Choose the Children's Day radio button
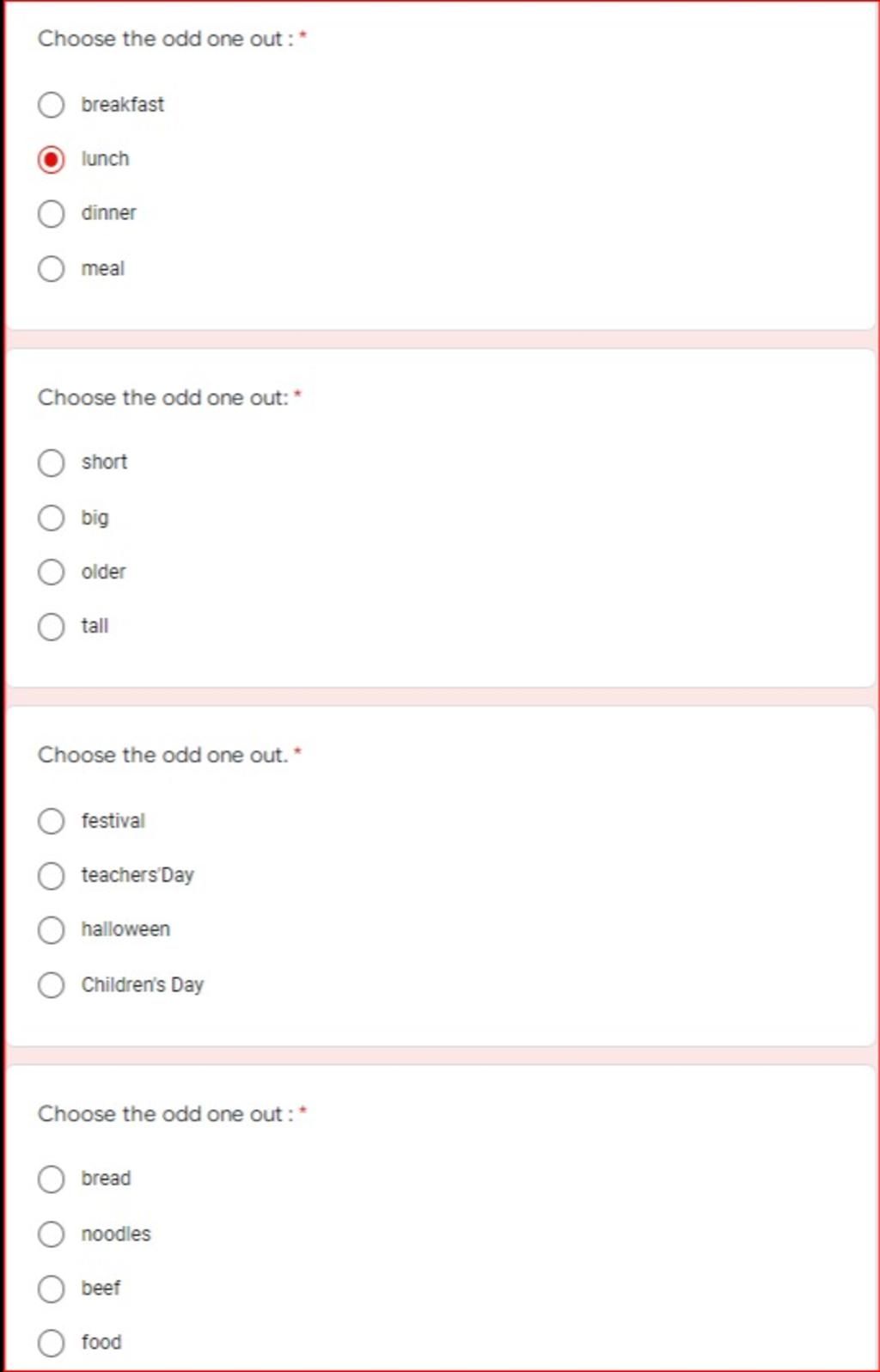Image resolution: width=880 pixels, height=1372 pixels. (51, 985)
